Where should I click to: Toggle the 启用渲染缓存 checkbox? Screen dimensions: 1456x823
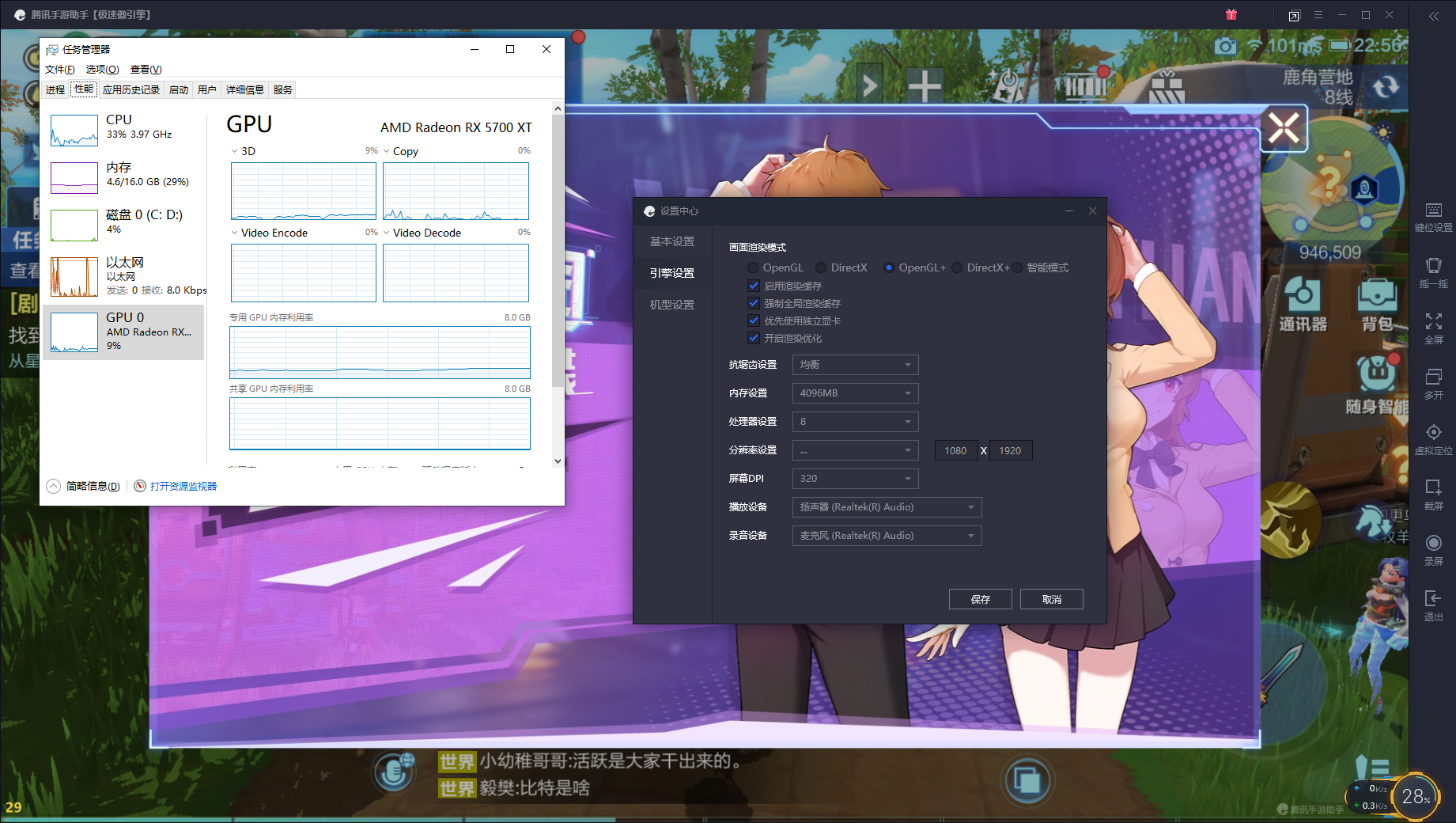(x=754, y=286)
